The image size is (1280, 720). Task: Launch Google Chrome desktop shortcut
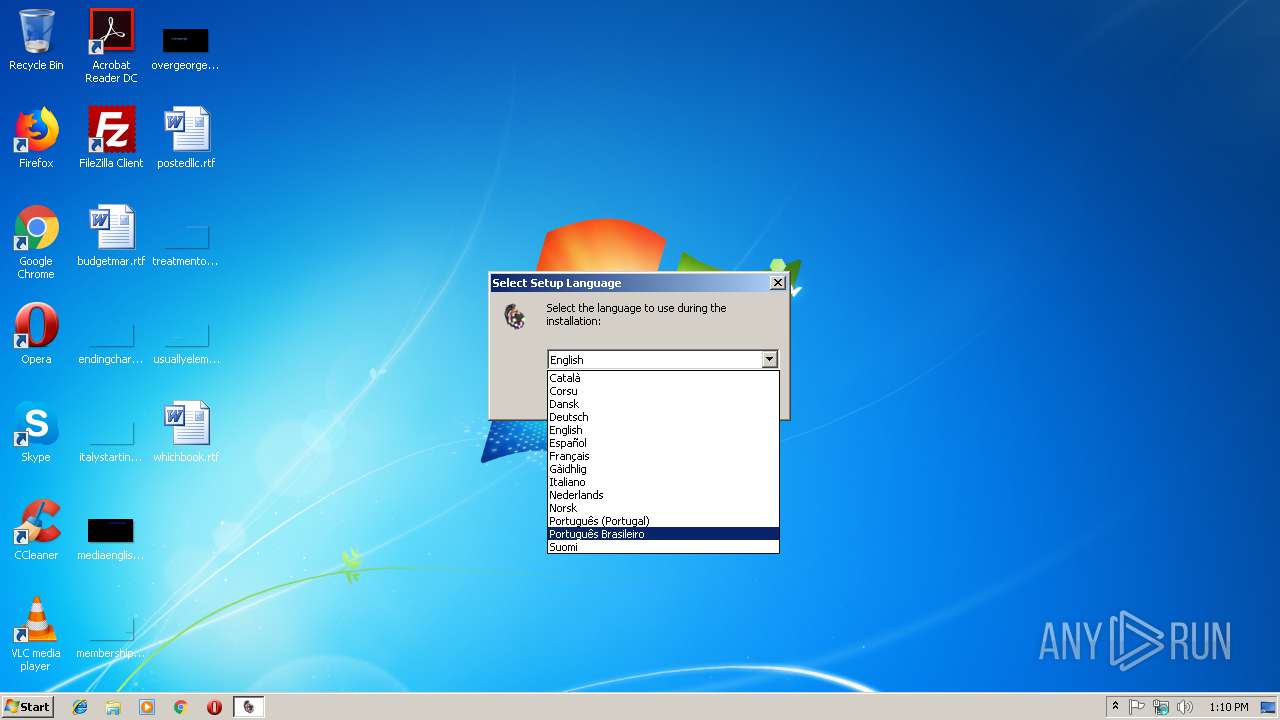[36, 242]
